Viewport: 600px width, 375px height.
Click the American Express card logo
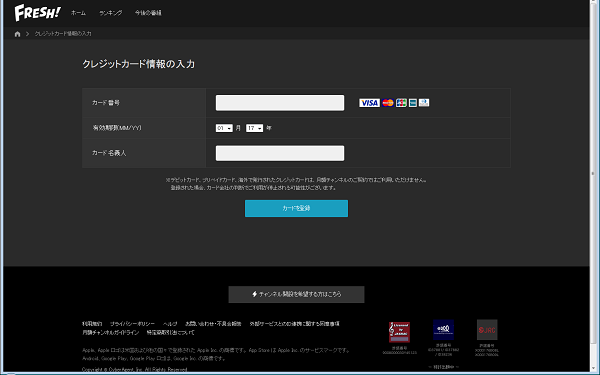click(412, 103)
